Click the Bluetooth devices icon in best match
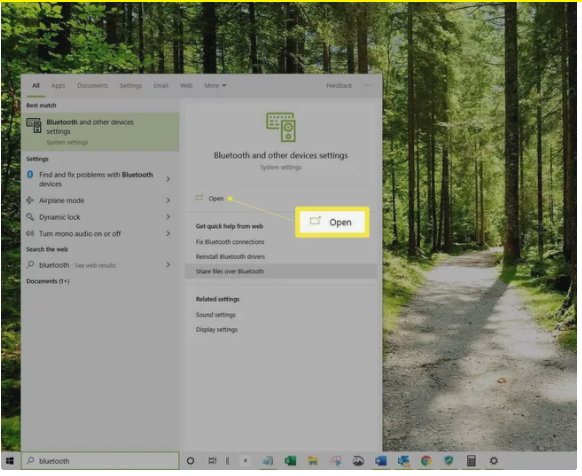 34,125
